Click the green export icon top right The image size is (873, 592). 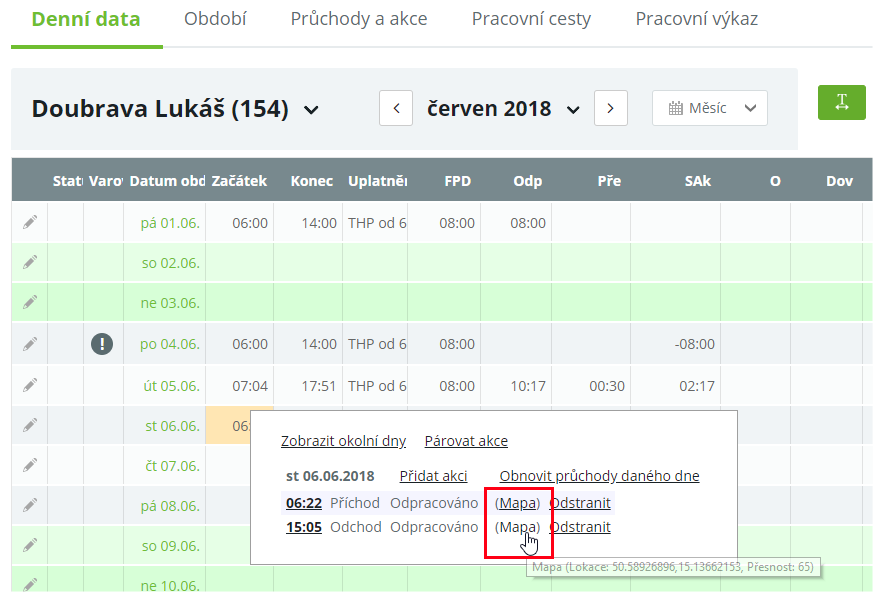pos(841,103)
